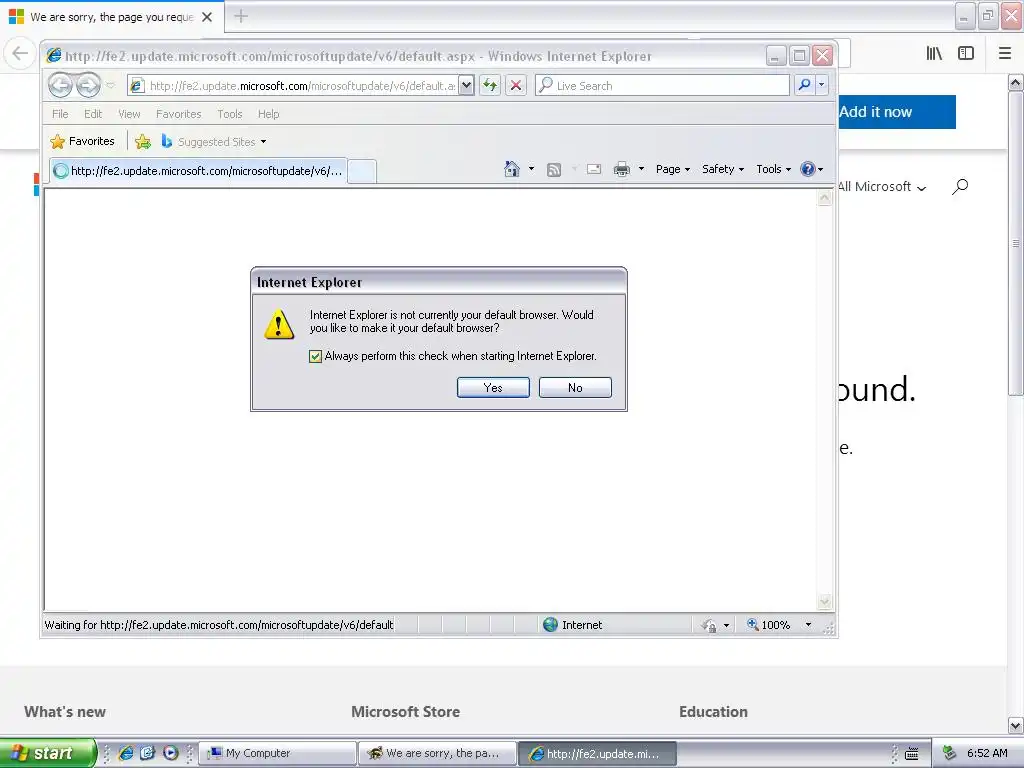Viewport: 1024px width, 768px height.
Task: Click the Read Mail icon
Action: (x=594, y=169)
